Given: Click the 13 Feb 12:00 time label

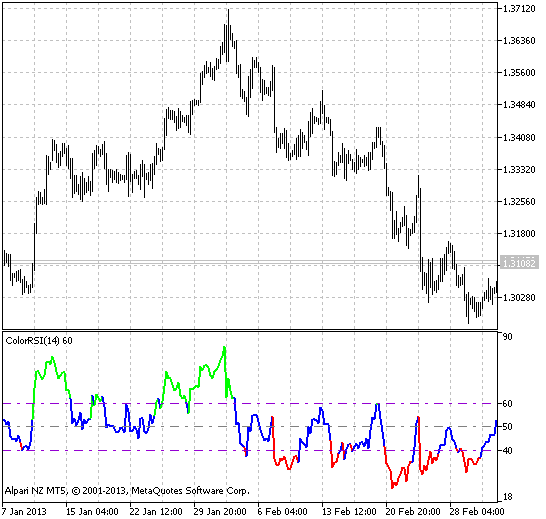Looking at the screenshot, I should pyautogui.click(x=350, y=512).
